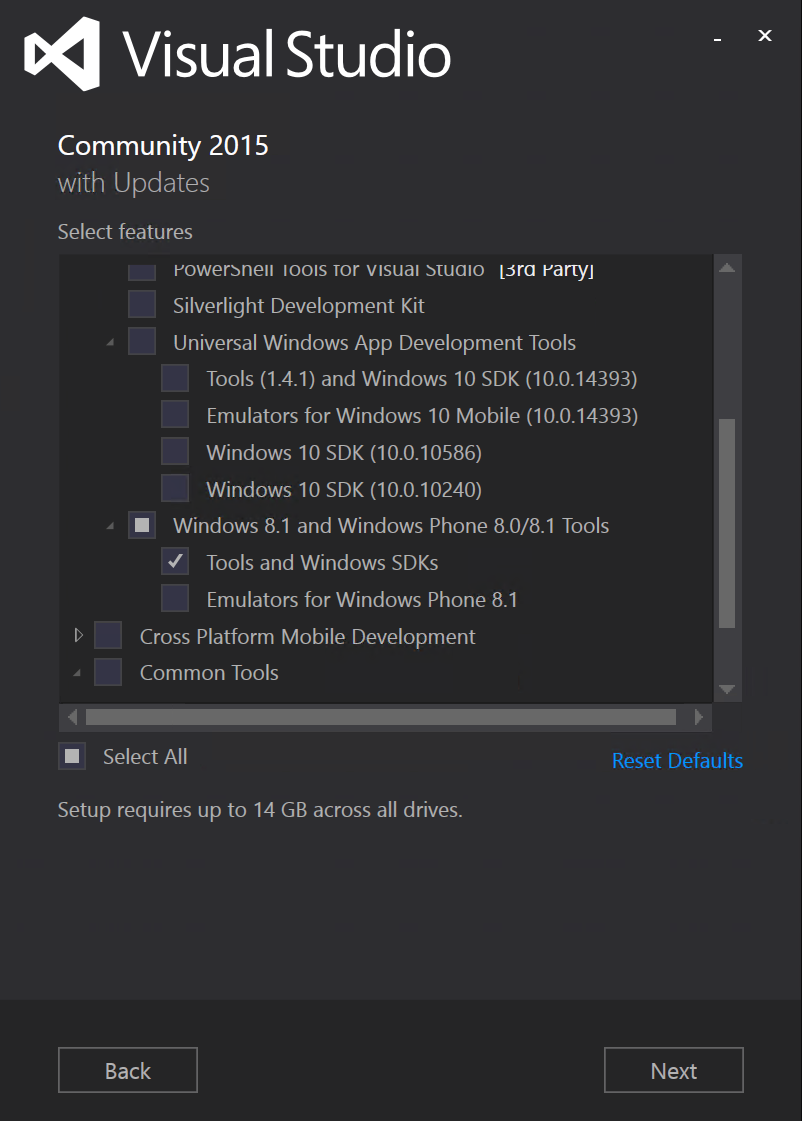This screenshot has height=1121, width=802.
Task: Check the Silverlight Development Kit checkbox
Action: 142,305
